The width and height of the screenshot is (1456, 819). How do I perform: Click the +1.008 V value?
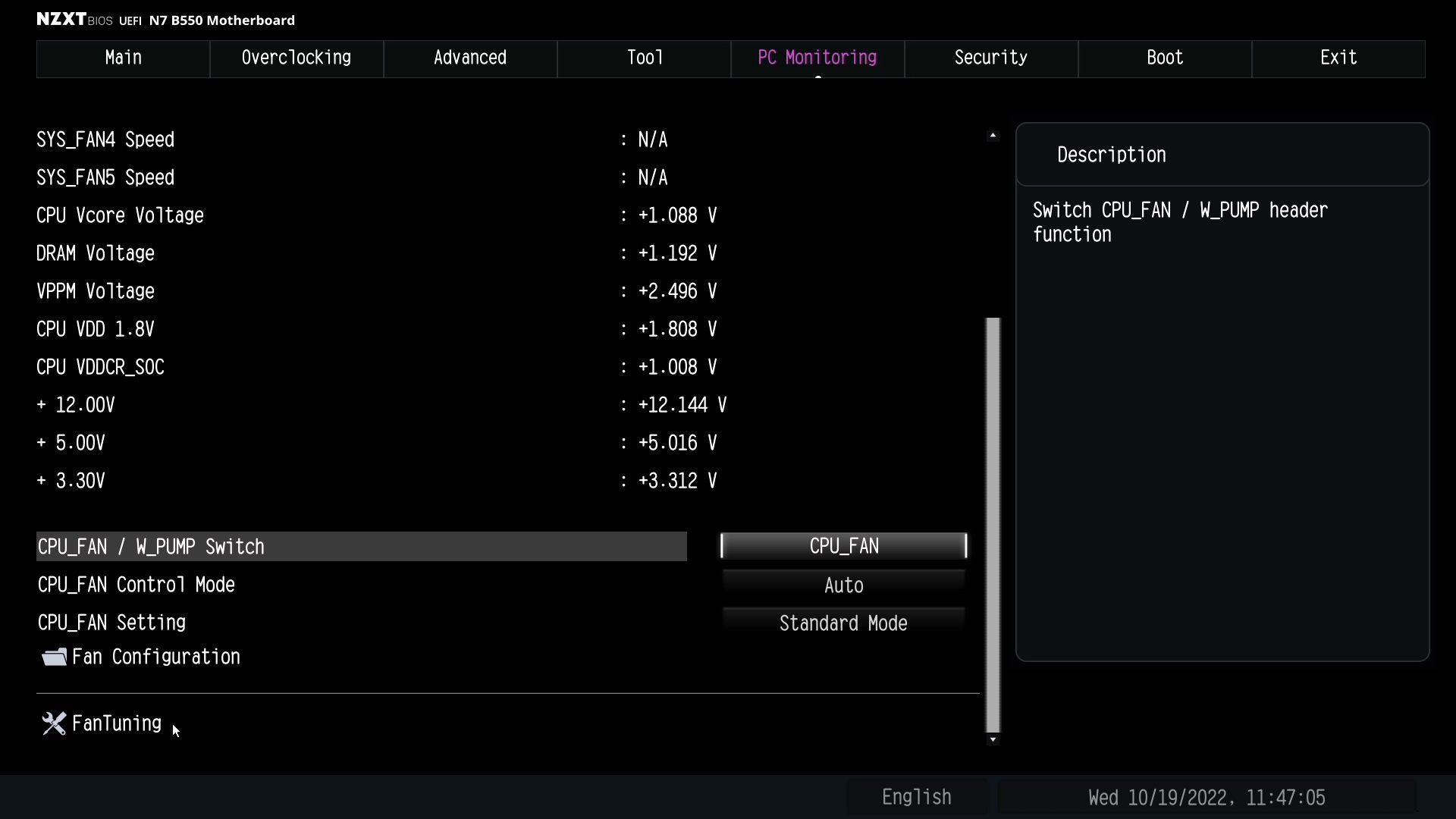click(677, 367)
